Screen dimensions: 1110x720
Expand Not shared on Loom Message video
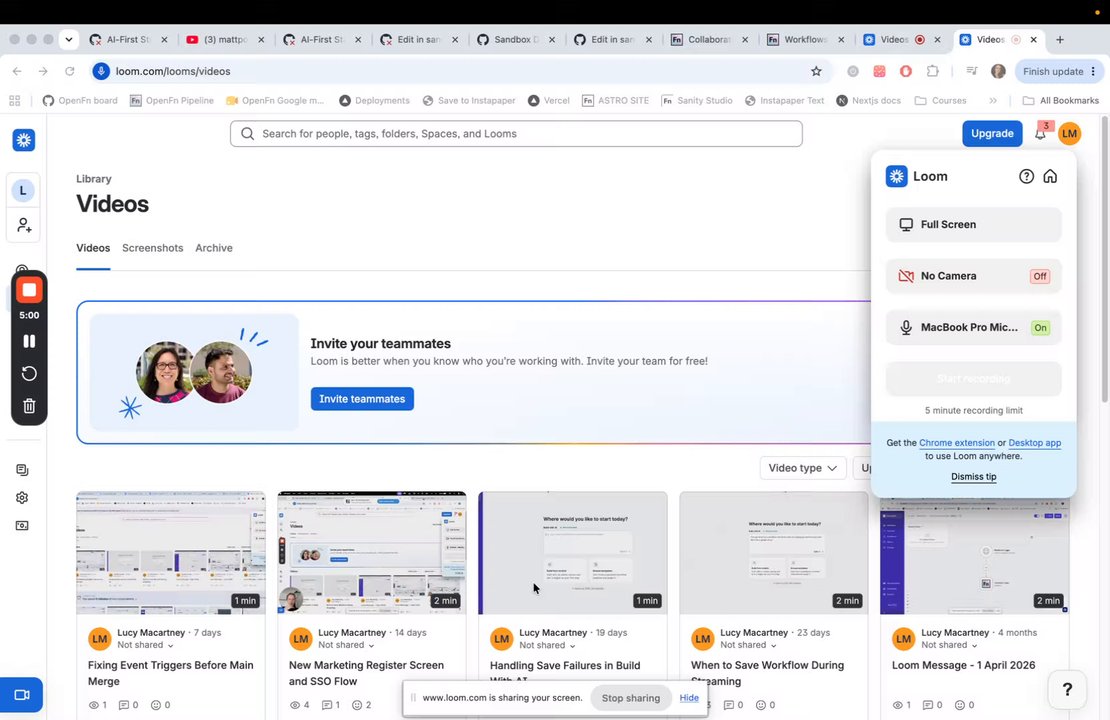(949, 645)
